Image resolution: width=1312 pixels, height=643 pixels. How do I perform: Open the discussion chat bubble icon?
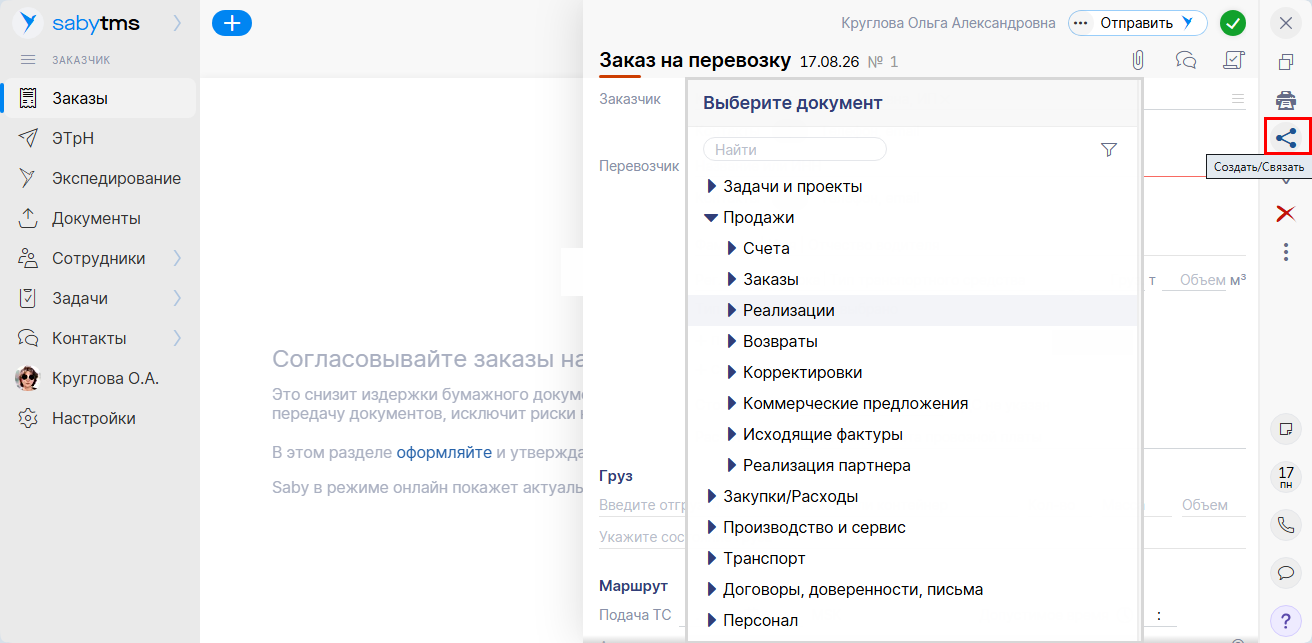click(1186, 60)
